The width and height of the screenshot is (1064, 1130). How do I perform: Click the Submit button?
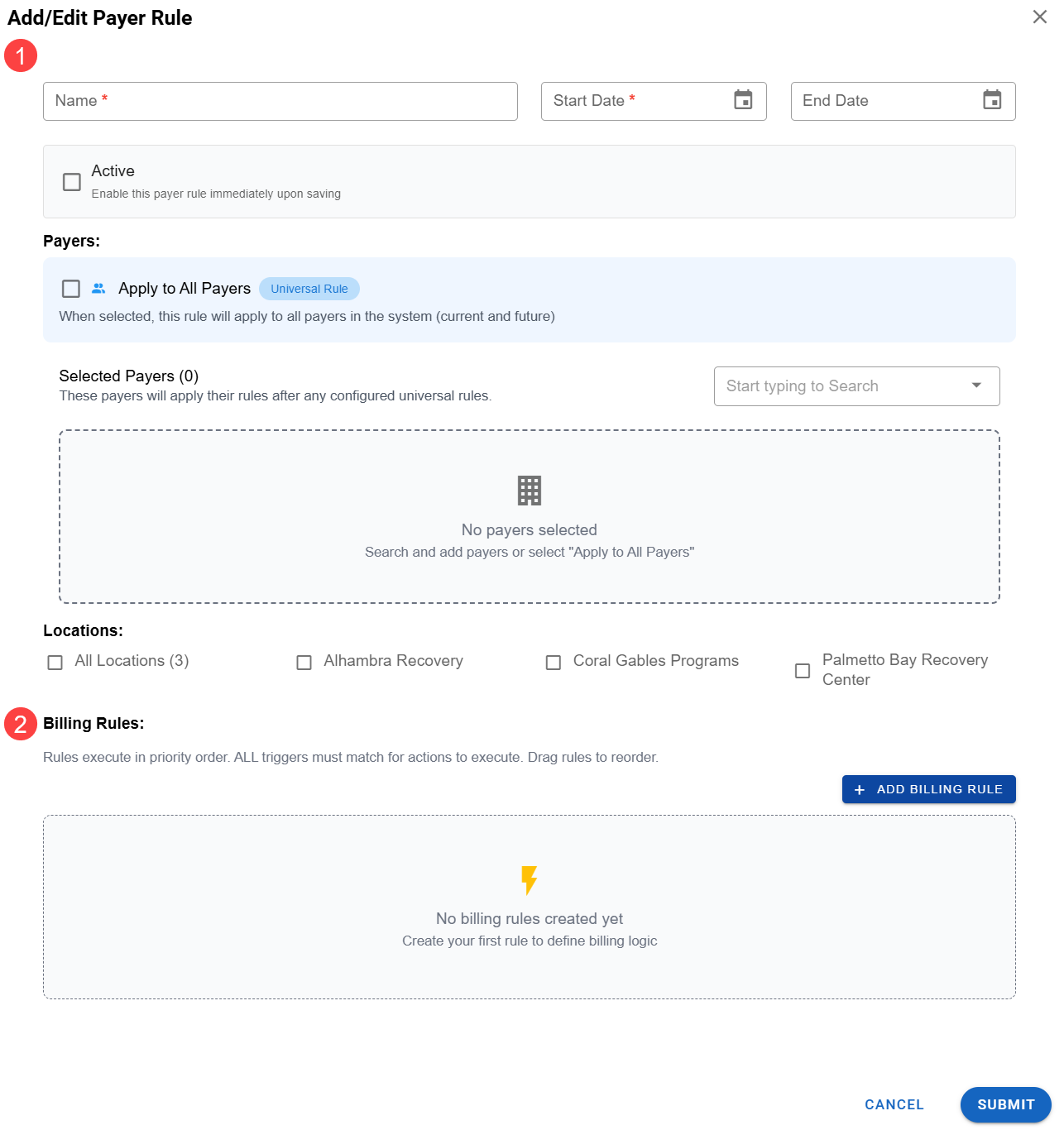tap(1005, 1104)
